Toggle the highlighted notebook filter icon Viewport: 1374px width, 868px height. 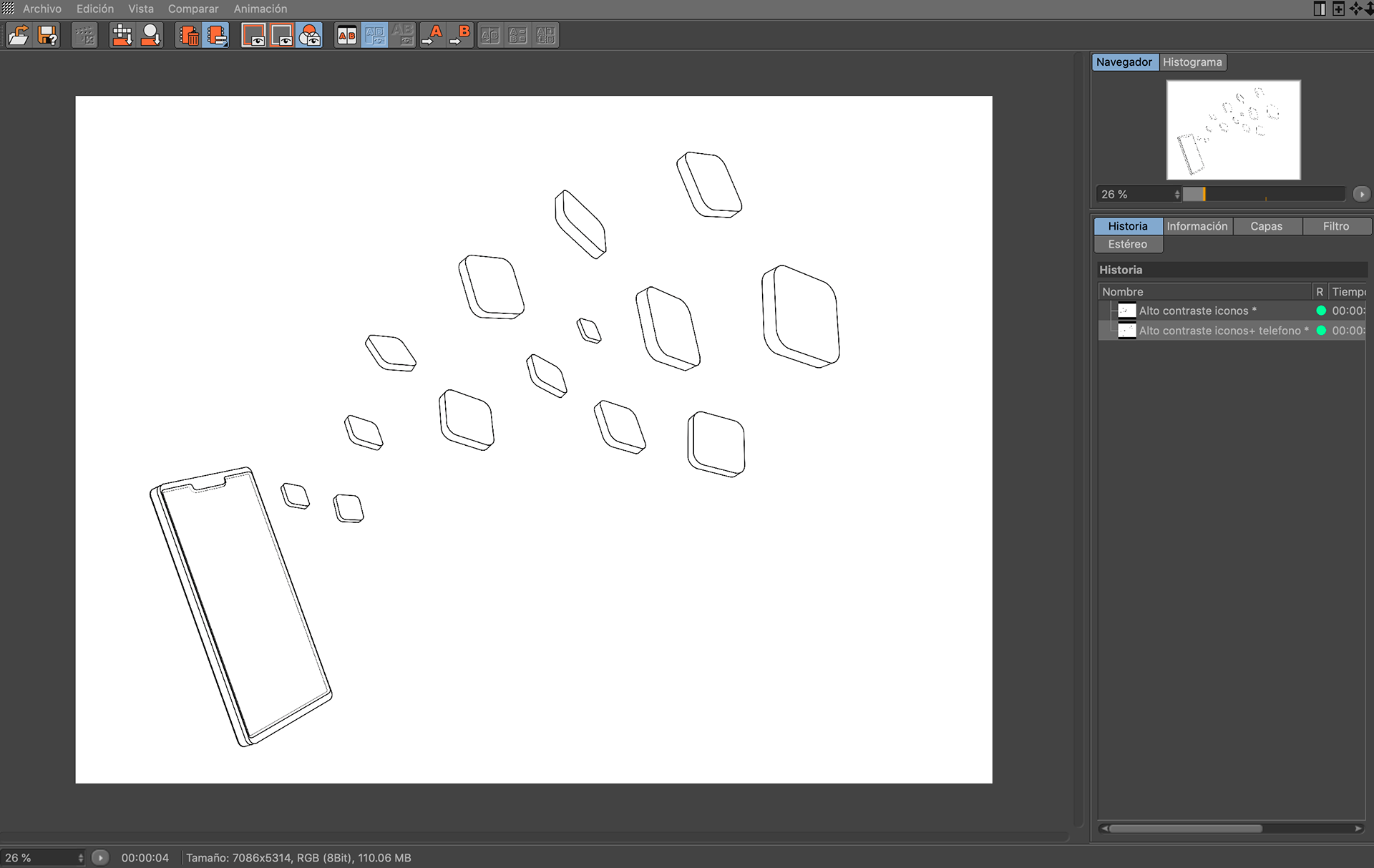point(217,35)
